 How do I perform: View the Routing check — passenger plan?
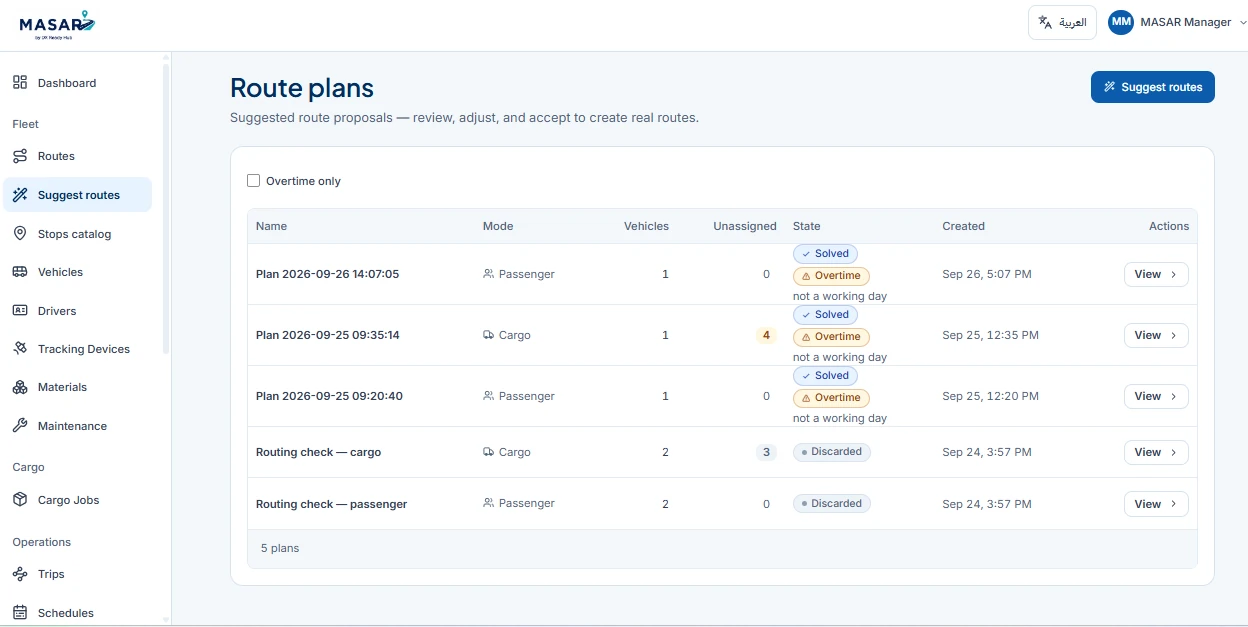tap(1156, 504)
